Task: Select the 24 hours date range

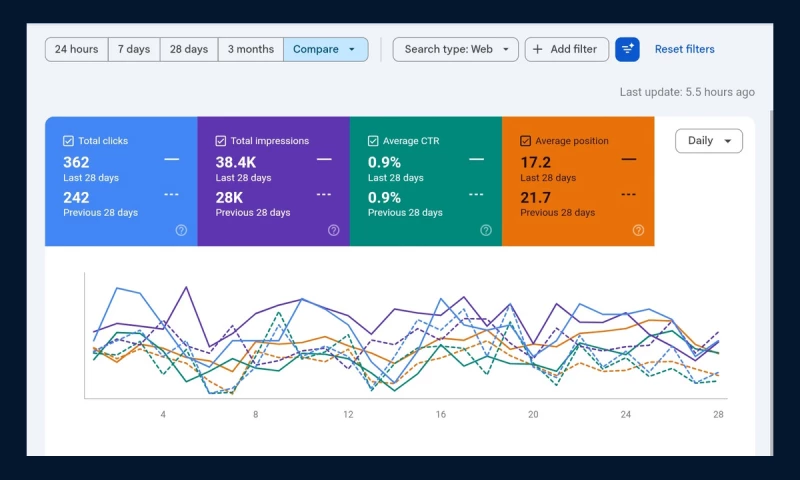Action: pyautogui.click(x=77, y=49)
